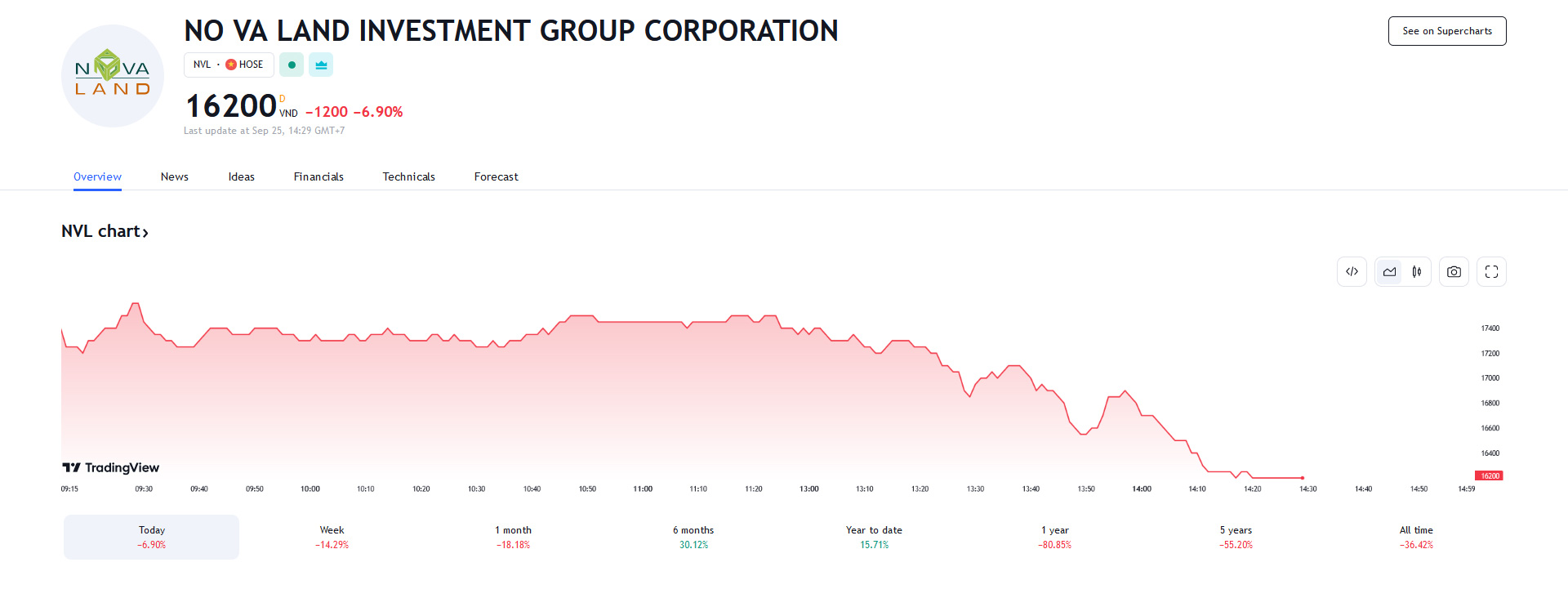Take a chart snapshot with camera icon
This screenshot has width=1568, height=607.
(x=1454, y=272)
